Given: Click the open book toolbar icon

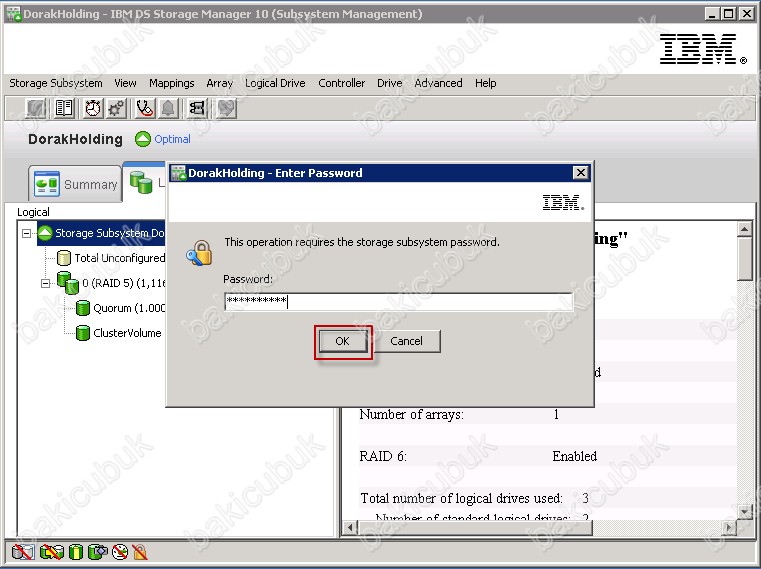Looking at the screenshot, I should 64,108.
